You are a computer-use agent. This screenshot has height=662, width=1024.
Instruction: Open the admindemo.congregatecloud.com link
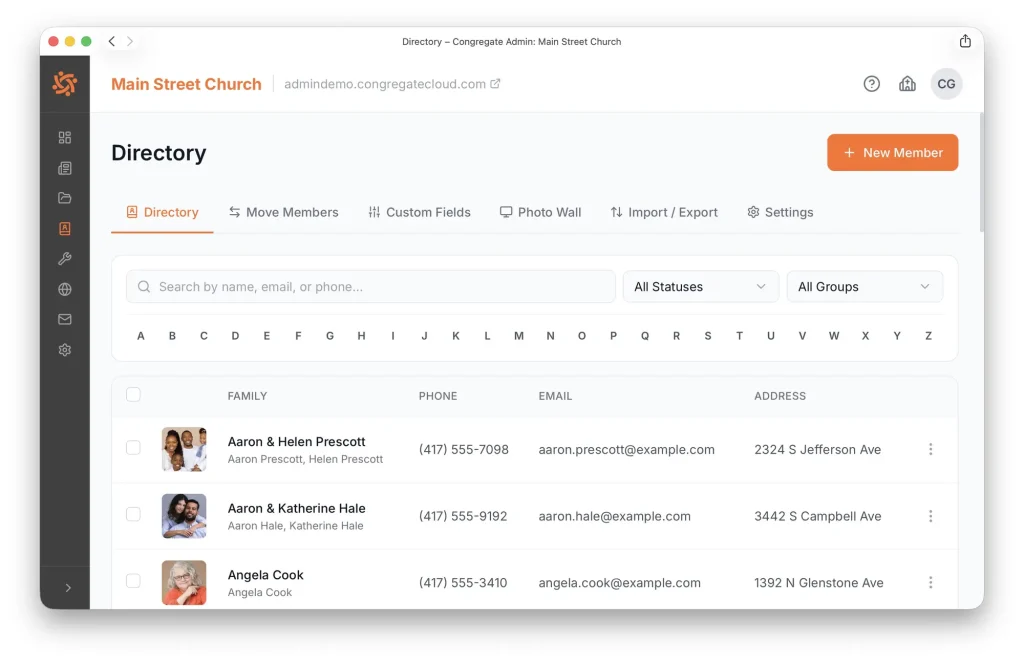(392, 84)
